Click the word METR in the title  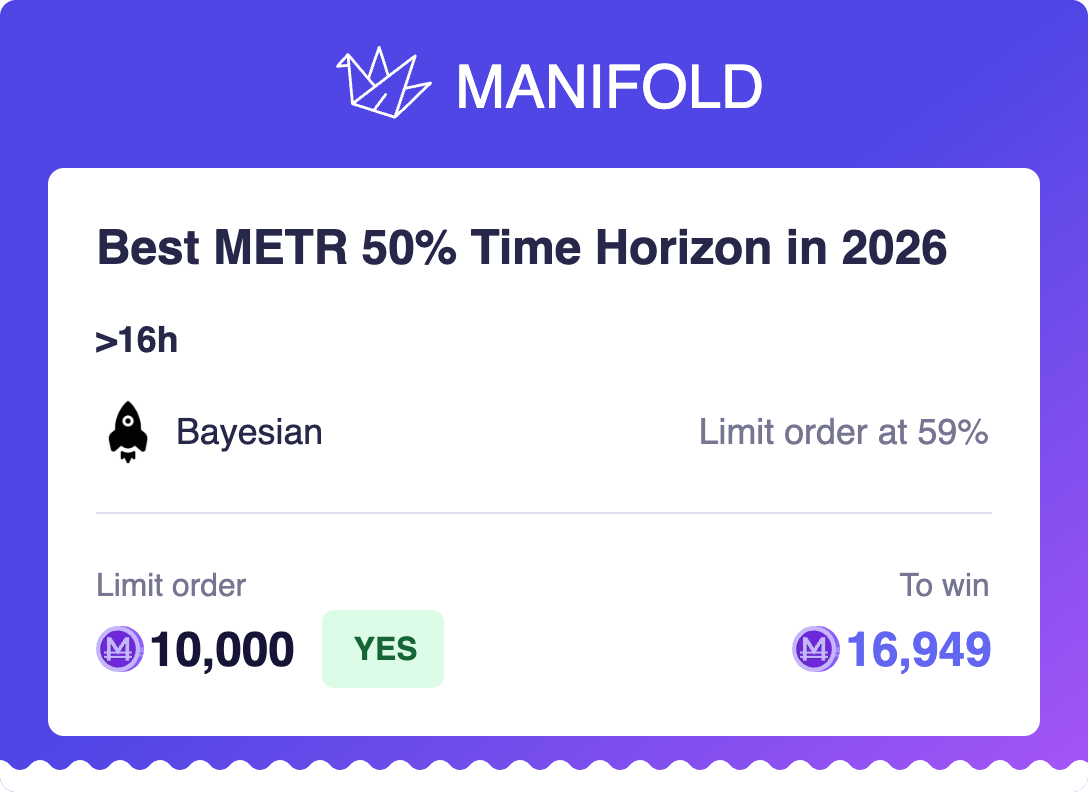click(x=270, y=249)
